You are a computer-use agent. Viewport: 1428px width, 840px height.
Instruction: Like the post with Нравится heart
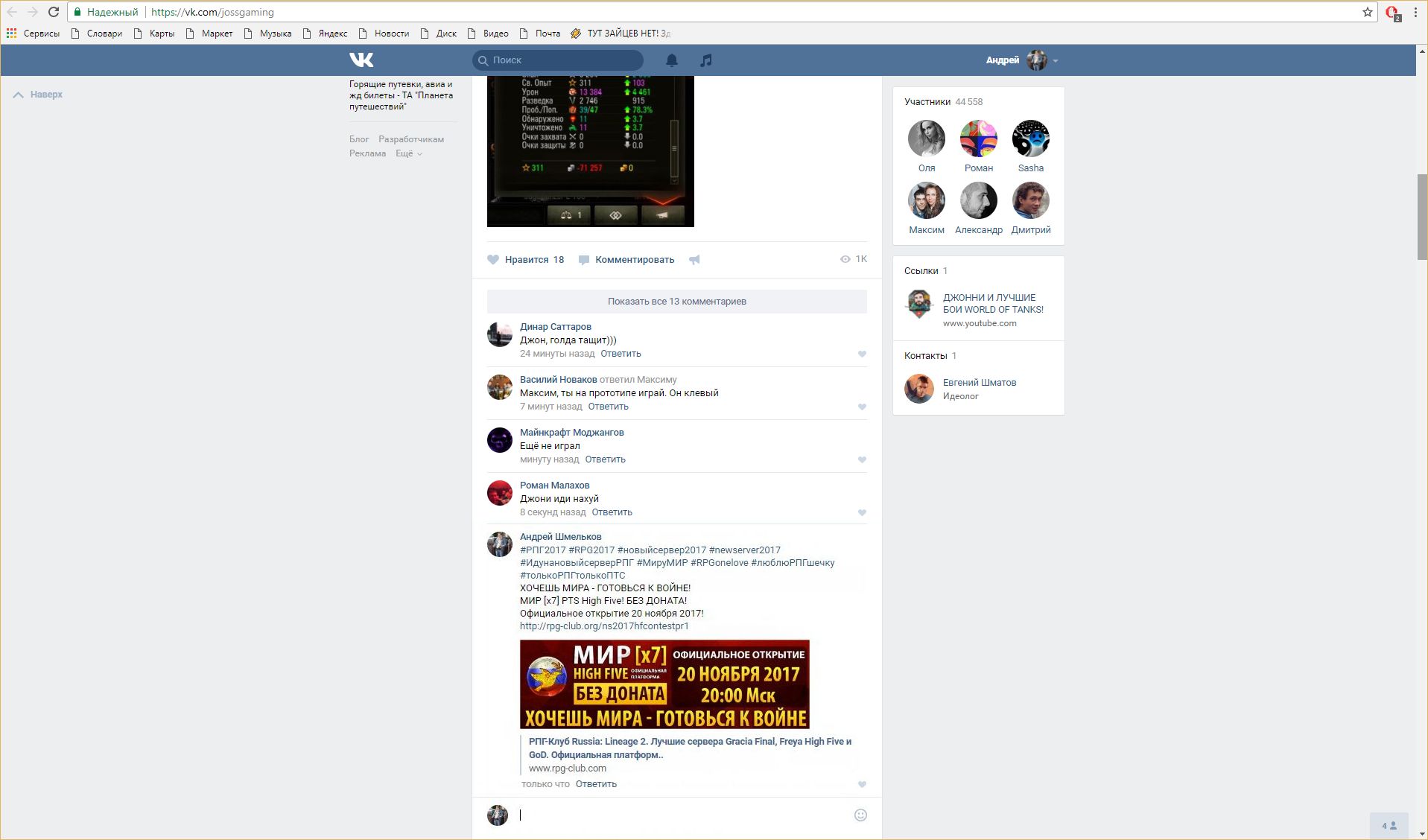[526, 260]
